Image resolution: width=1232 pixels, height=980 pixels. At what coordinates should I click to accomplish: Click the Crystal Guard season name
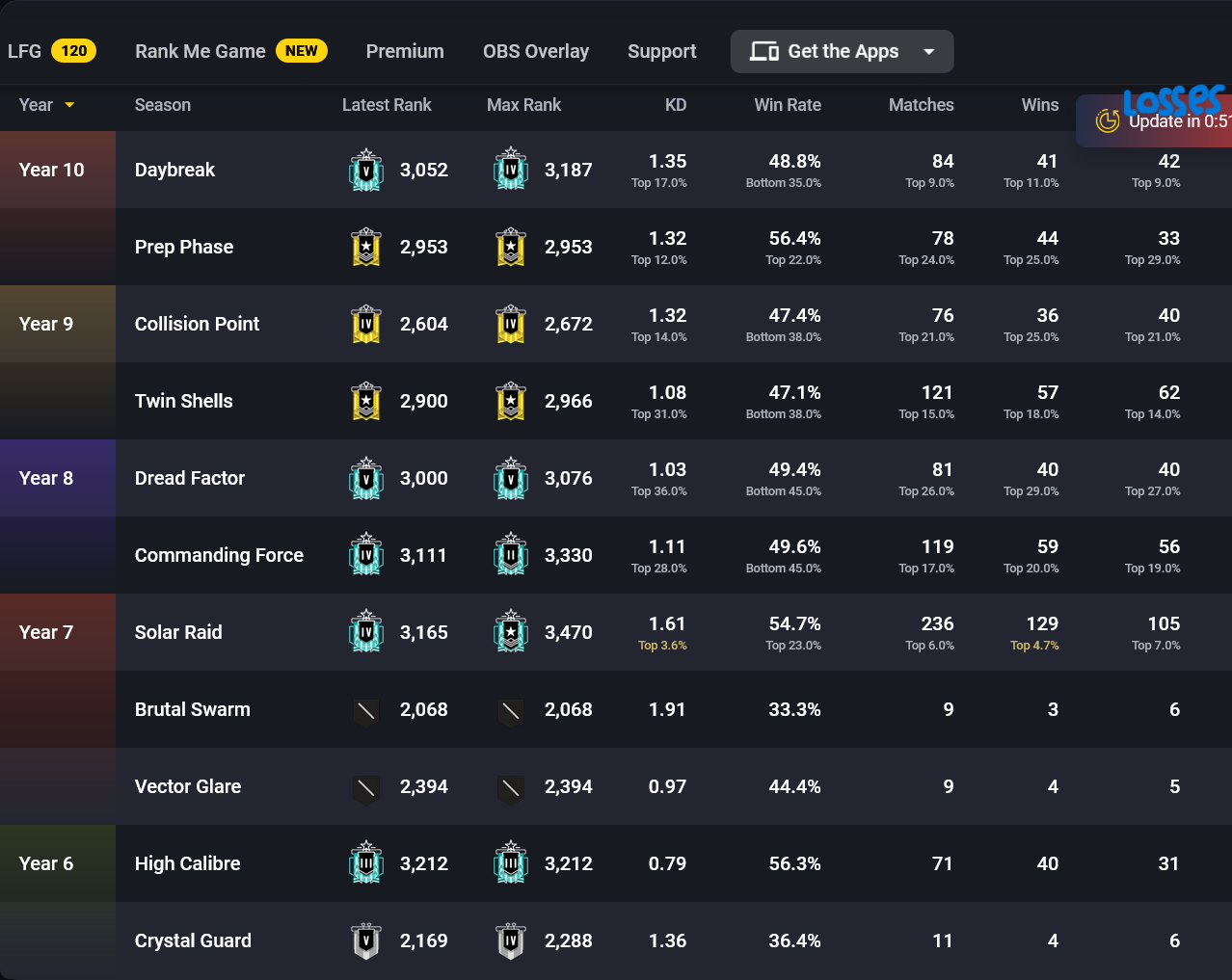(193, 940)
